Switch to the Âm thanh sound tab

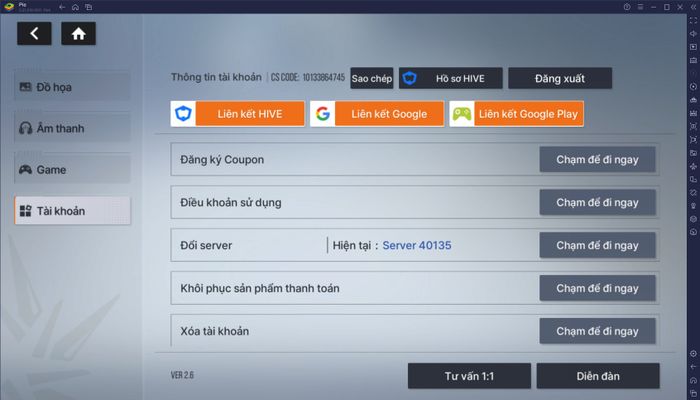pos(72,129)
